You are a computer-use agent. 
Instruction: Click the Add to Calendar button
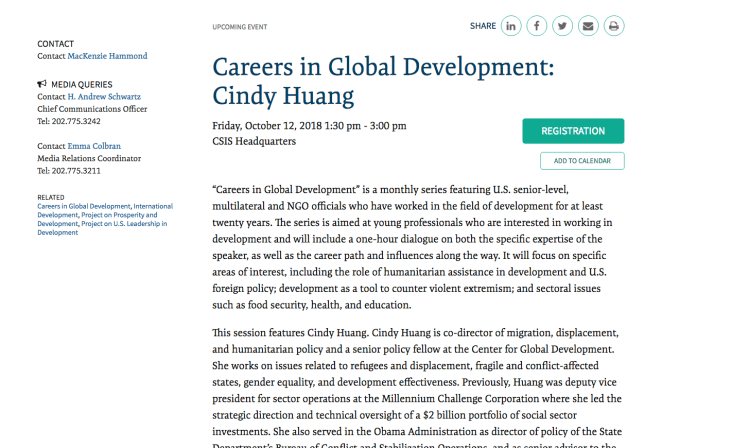click(x=582, y=161)
